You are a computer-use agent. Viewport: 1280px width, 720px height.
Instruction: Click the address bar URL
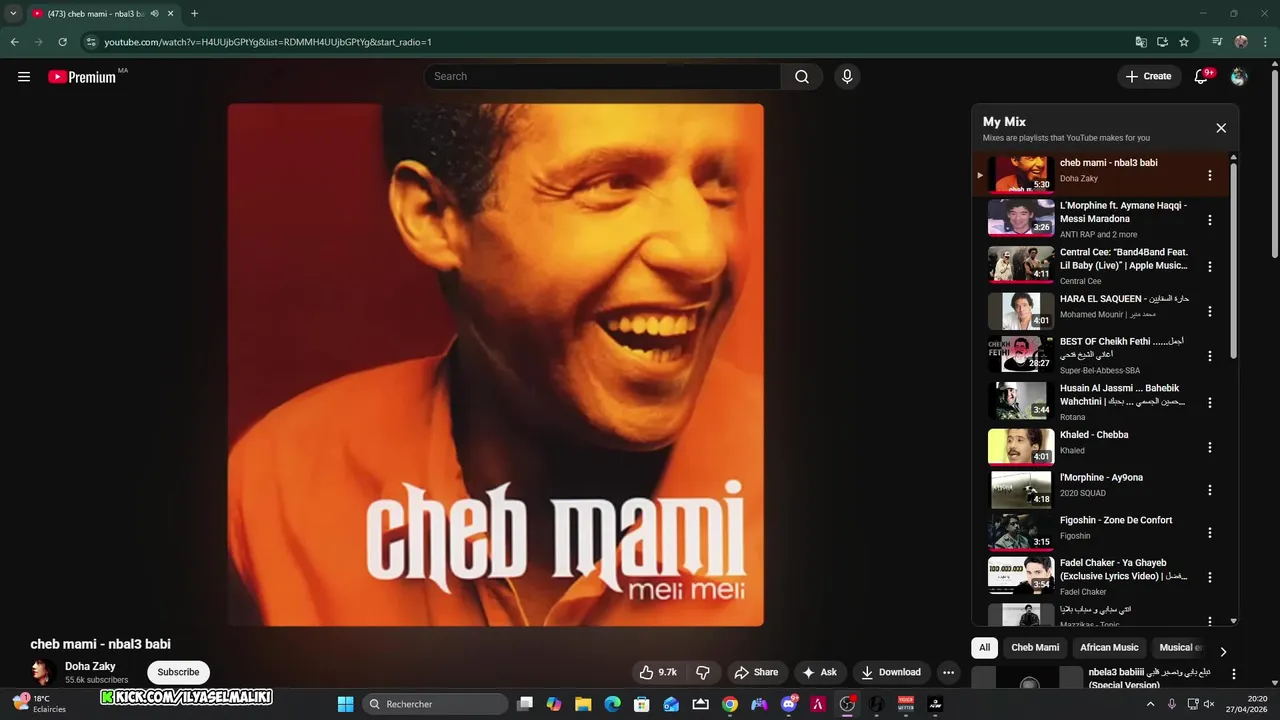(x=268, y=42)
